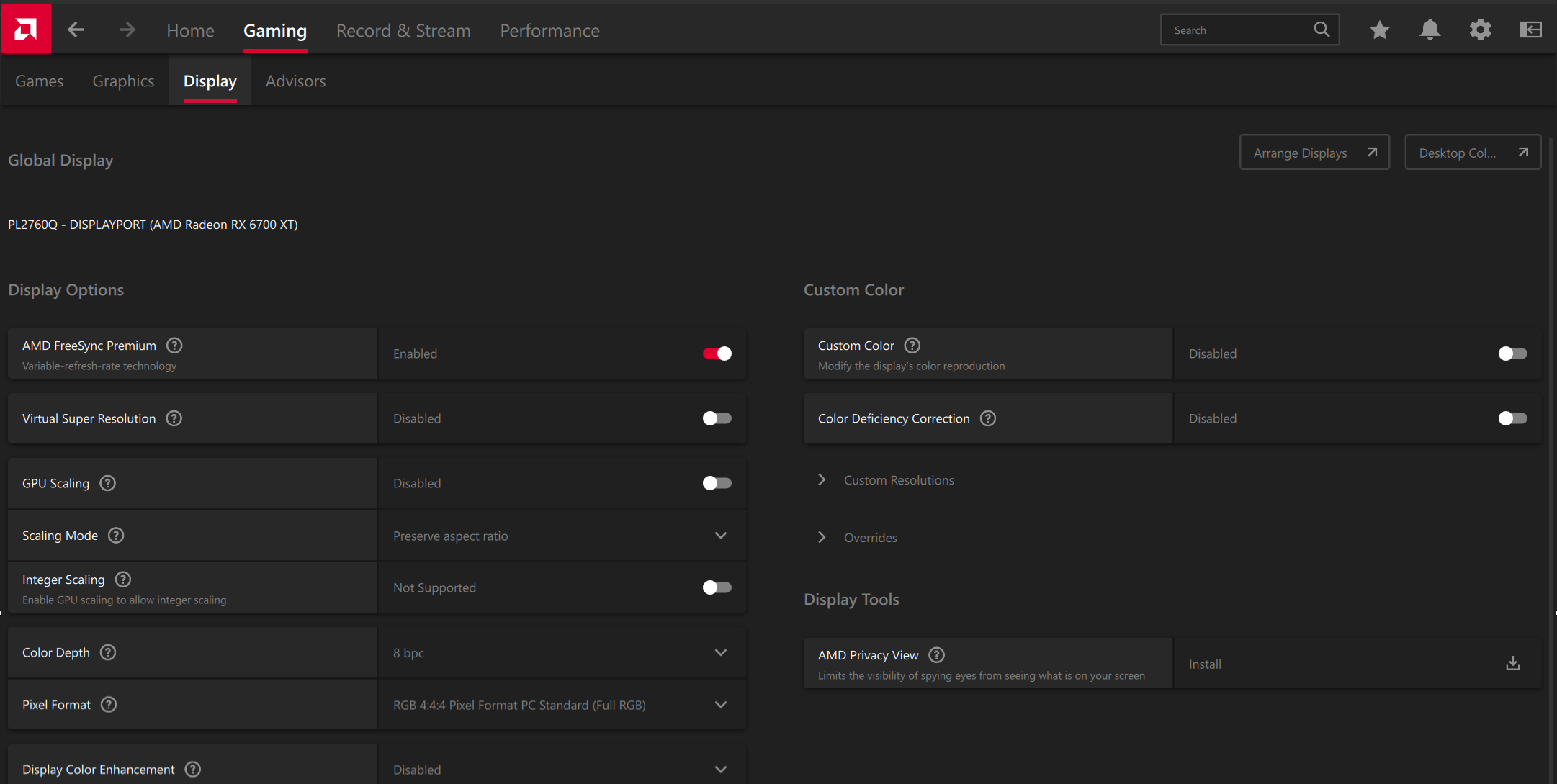The image size is (1557, 784).
Task: Open the Graphics sub-tab
Action: point(123,81)
